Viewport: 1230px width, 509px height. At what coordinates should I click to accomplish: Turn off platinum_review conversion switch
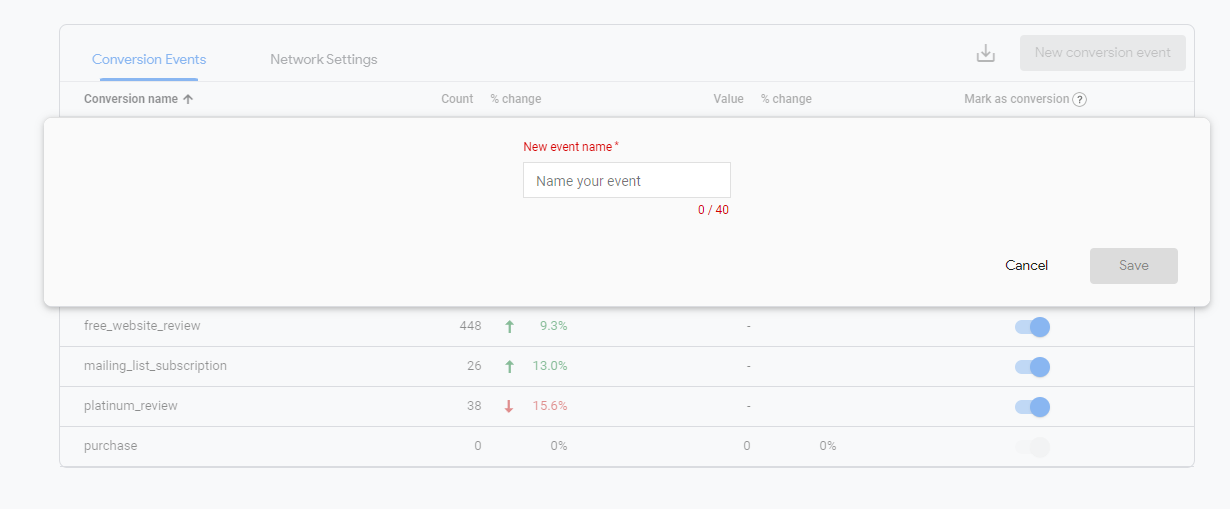(1032, 407)
